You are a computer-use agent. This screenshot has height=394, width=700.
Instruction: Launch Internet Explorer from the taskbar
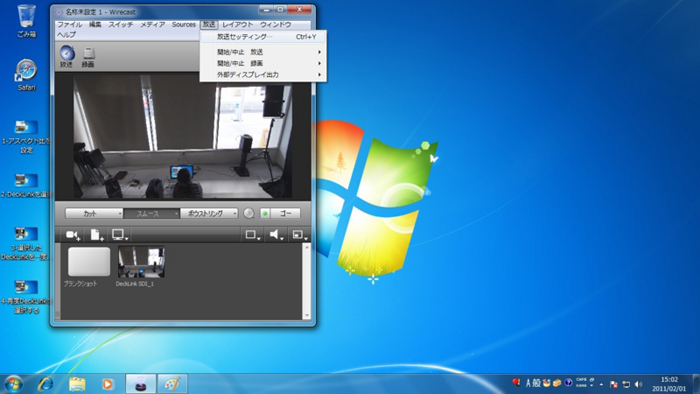coord(46,384)
